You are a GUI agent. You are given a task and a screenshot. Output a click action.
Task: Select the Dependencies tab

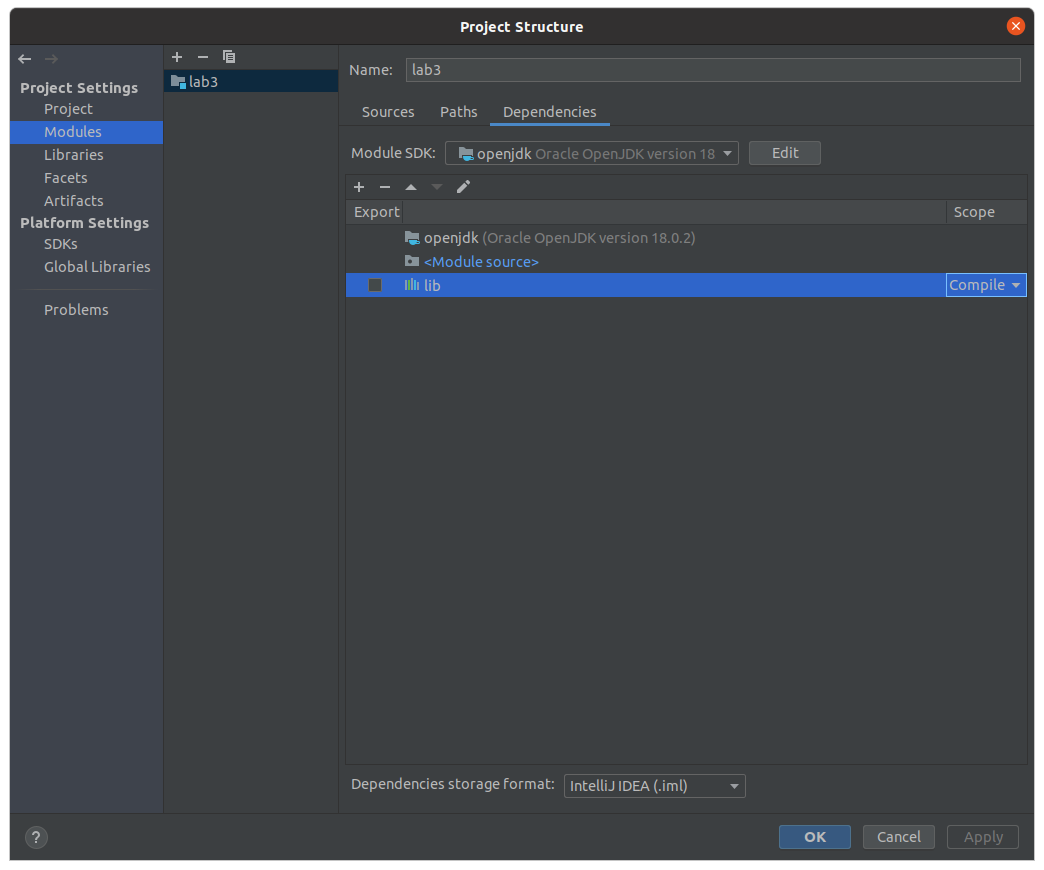550,112
